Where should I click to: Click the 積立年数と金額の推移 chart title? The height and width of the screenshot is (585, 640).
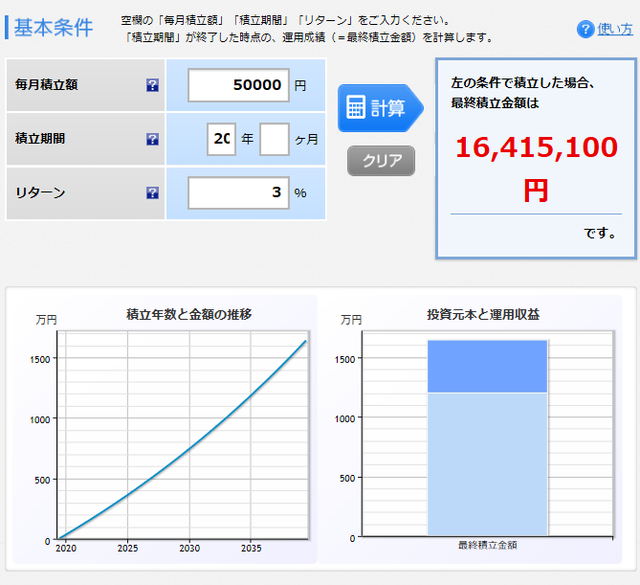pyautogui.click(x=189, y=314)
